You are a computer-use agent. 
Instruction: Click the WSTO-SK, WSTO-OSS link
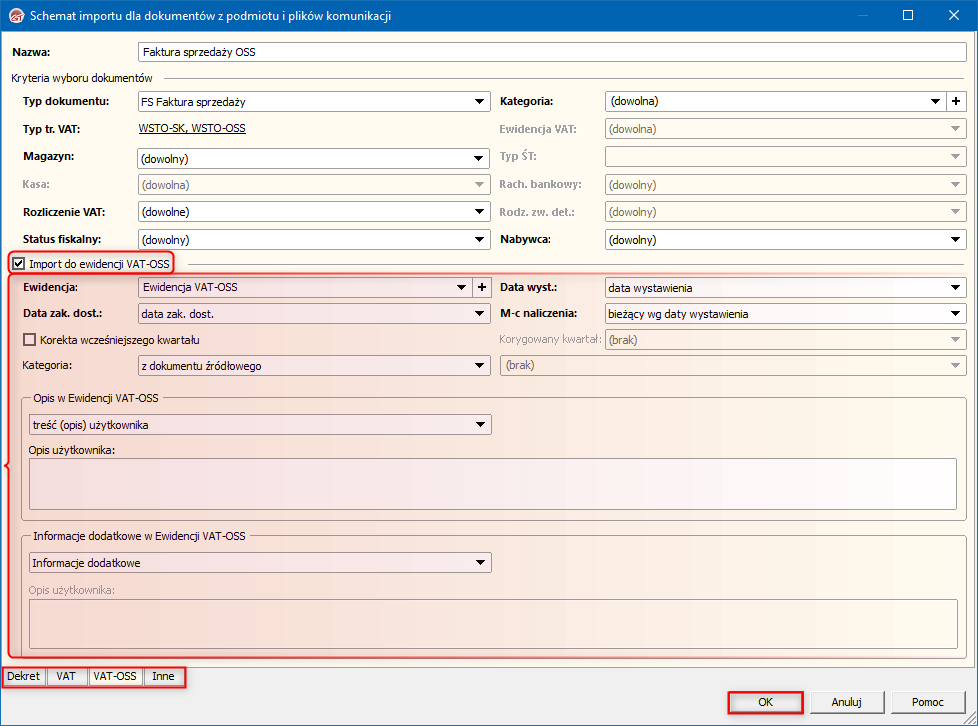point(192,129)
